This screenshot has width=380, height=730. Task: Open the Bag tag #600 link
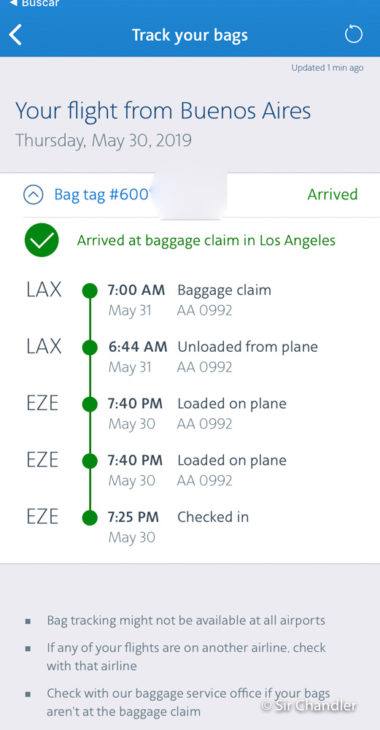[102, 194]
